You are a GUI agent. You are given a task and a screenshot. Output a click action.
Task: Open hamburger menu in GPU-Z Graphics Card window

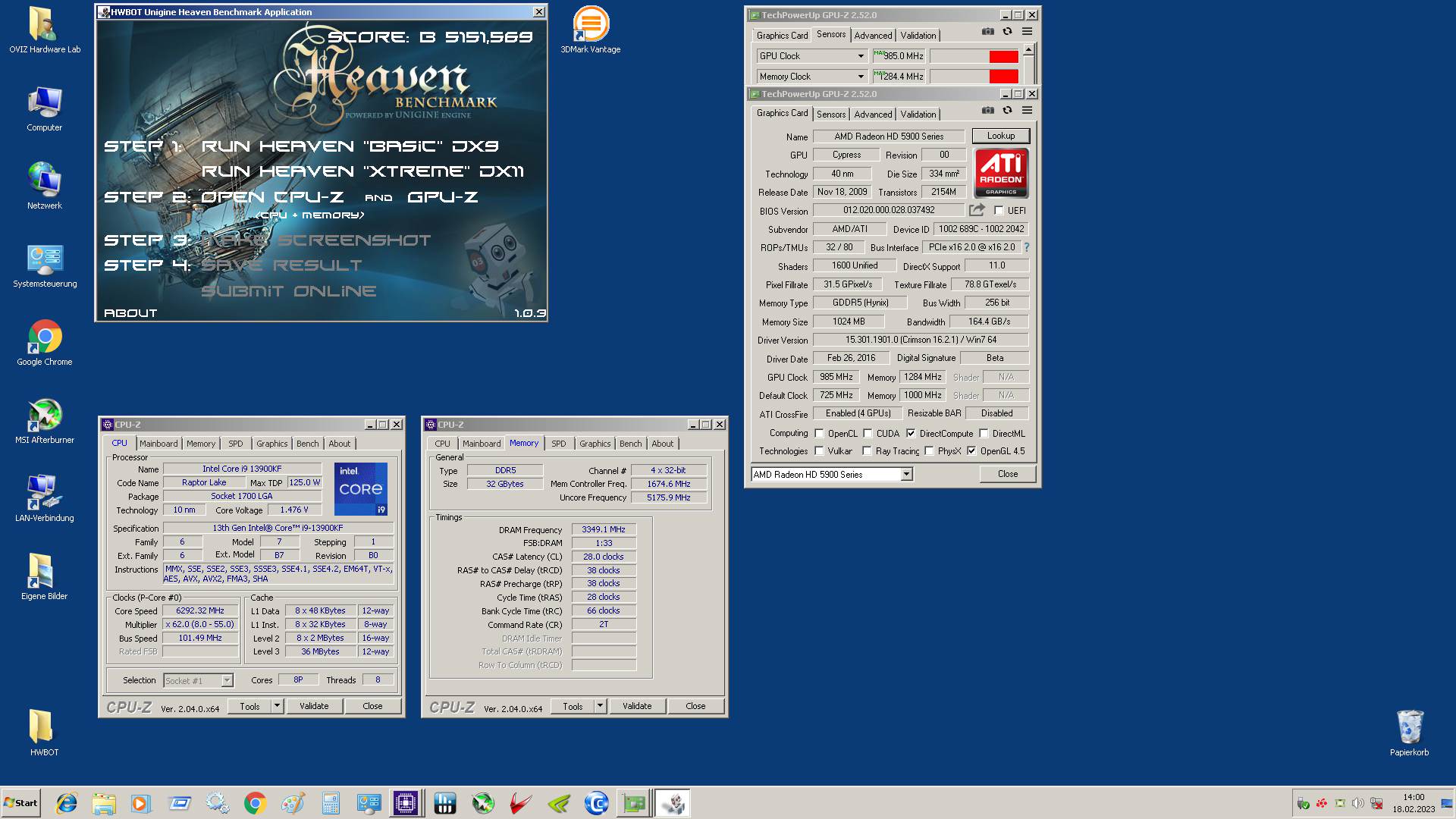1027,111
